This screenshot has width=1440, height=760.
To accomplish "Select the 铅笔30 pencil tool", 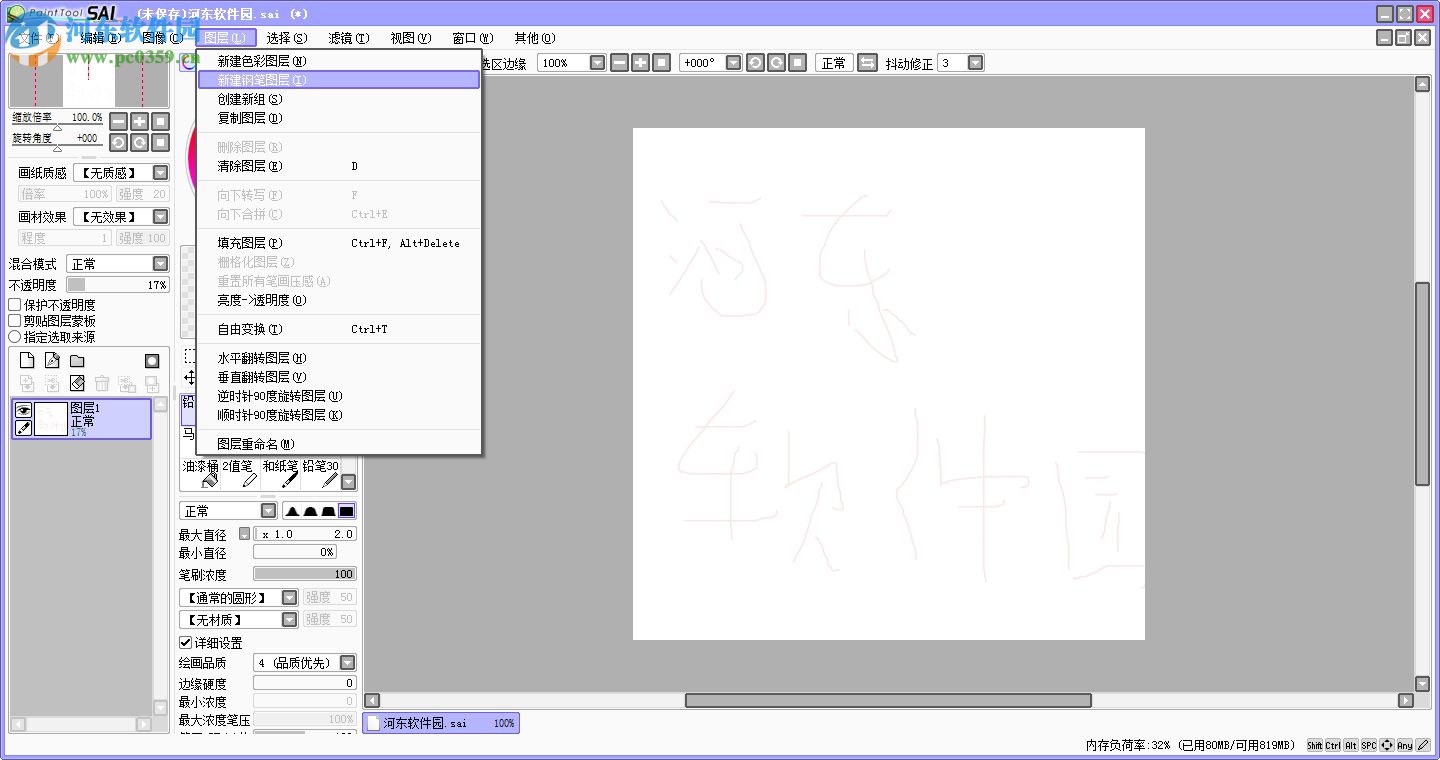I will point(320,473).
